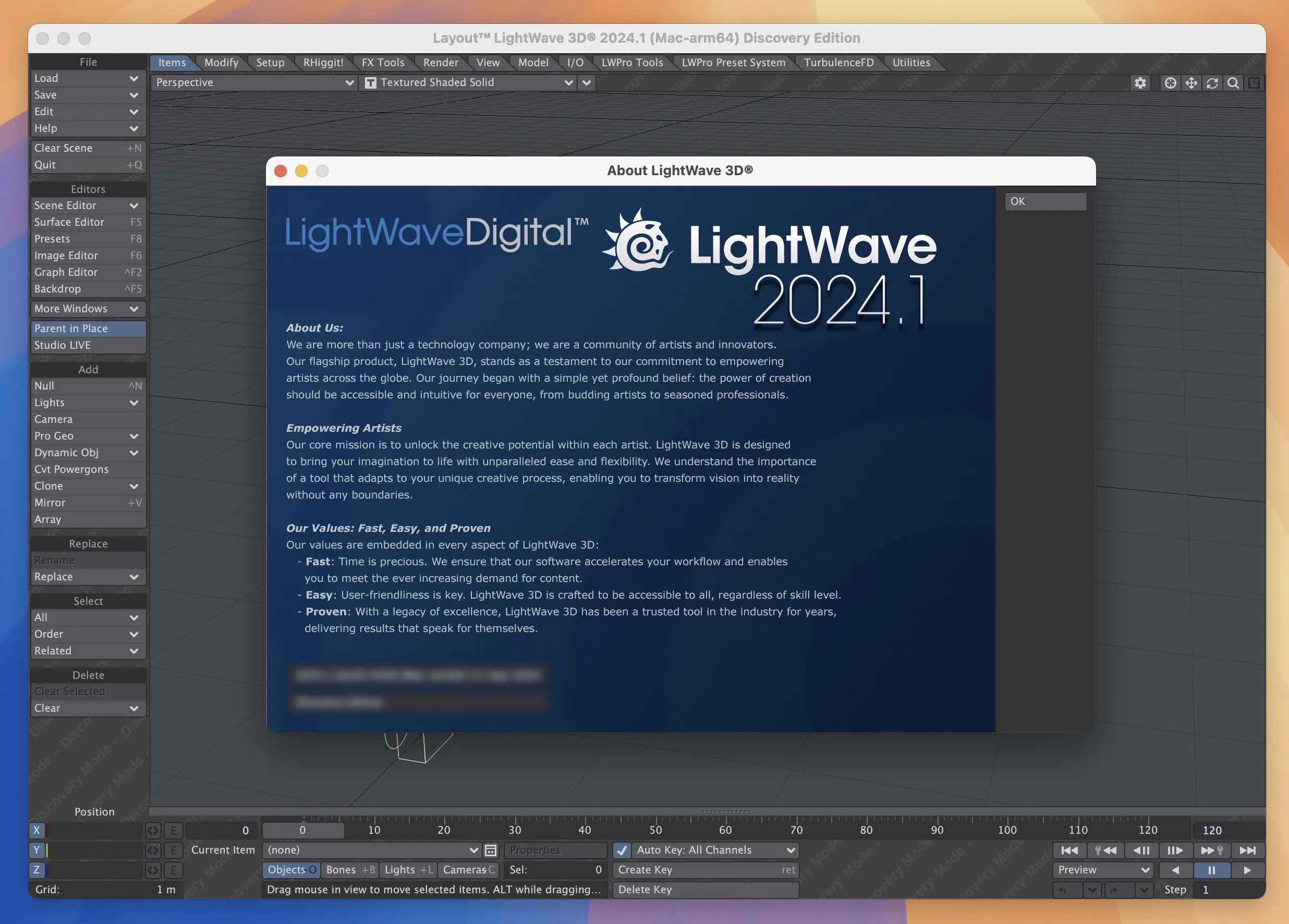Click the Clear Scene button
Image resolution: width=1289 pixels, height=924 pixels.
click(88, 148)
